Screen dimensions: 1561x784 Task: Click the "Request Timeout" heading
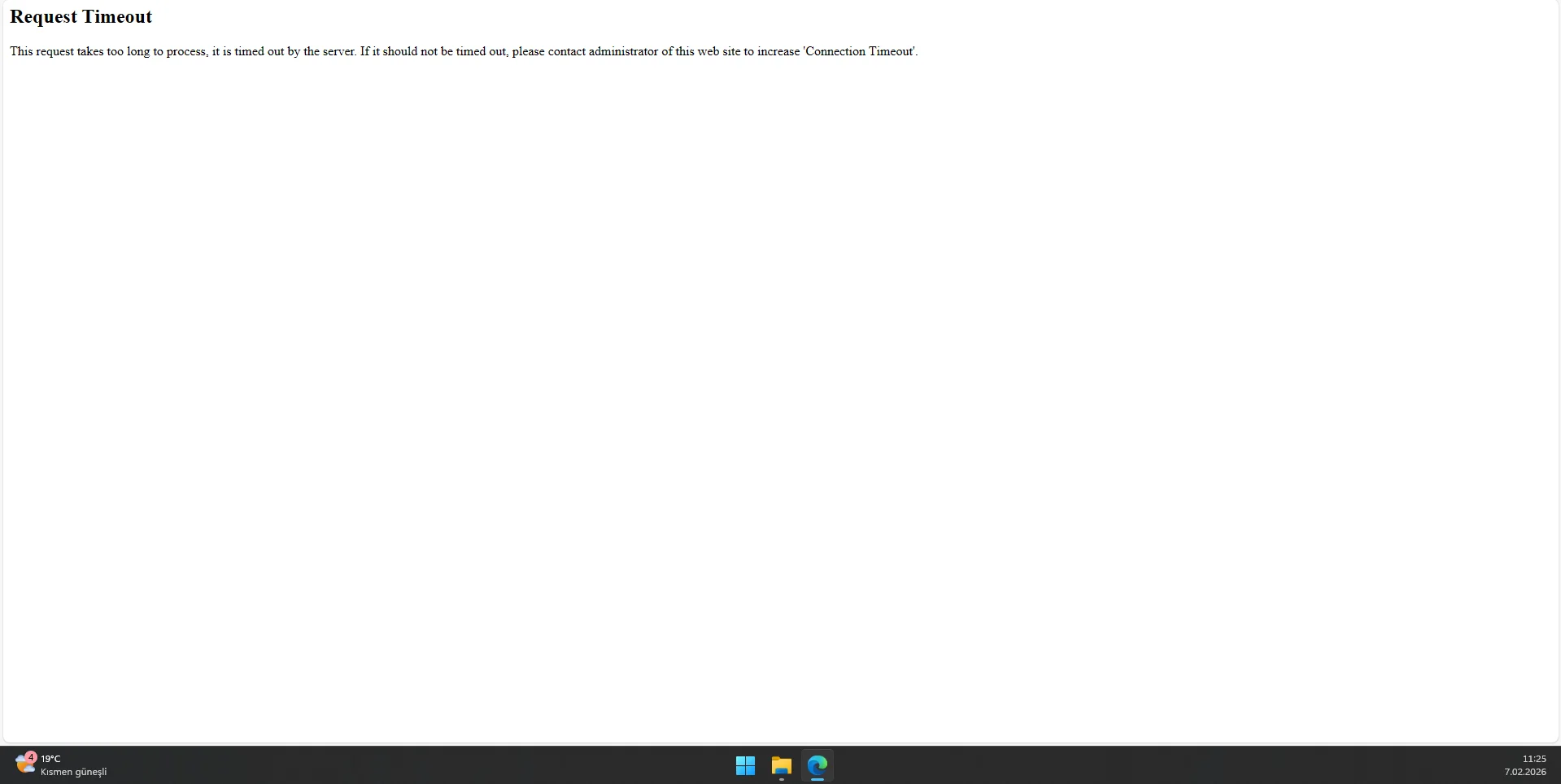click(x=81, y=17)
